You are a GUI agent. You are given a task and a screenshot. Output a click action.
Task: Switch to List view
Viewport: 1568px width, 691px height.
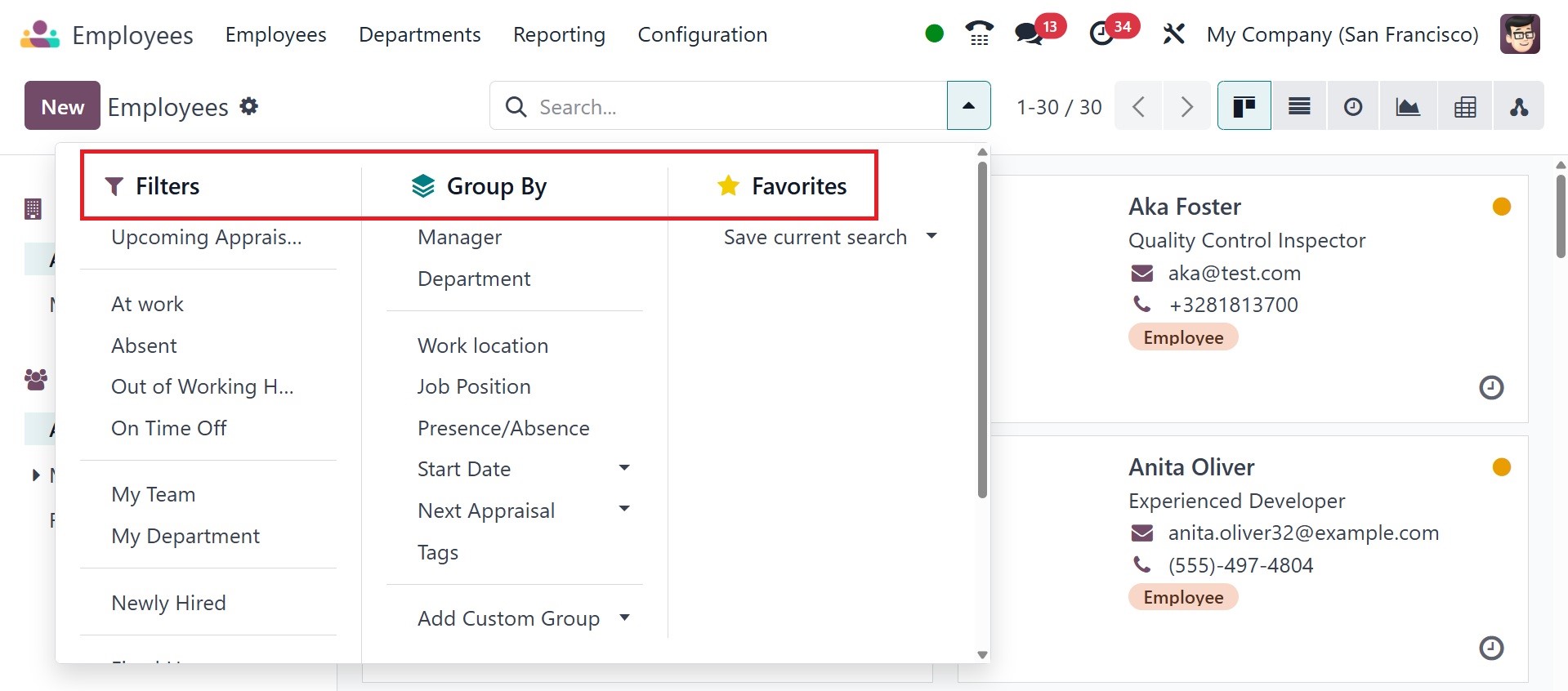[x=1299, y=106]
